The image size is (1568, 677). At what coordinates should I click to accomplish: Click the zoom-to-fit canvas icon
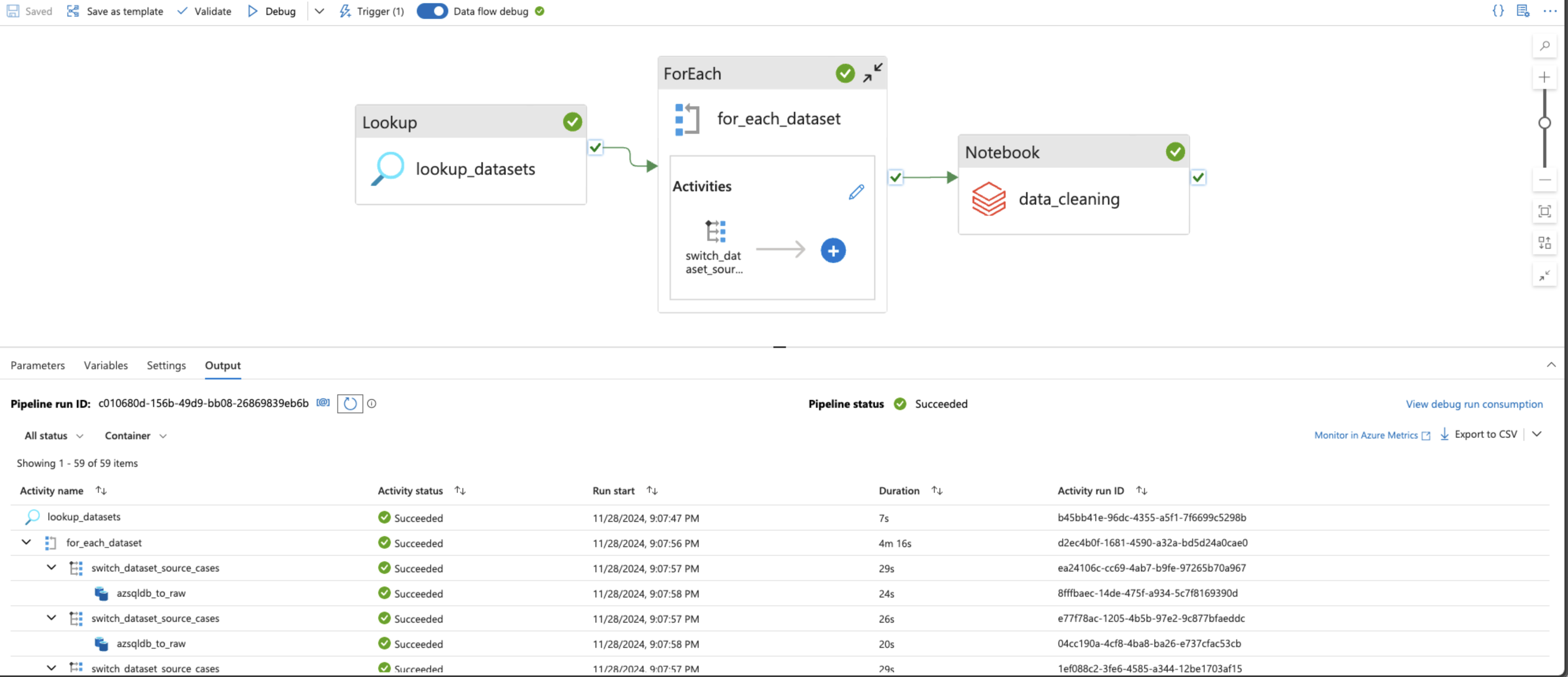point(1544,211)
